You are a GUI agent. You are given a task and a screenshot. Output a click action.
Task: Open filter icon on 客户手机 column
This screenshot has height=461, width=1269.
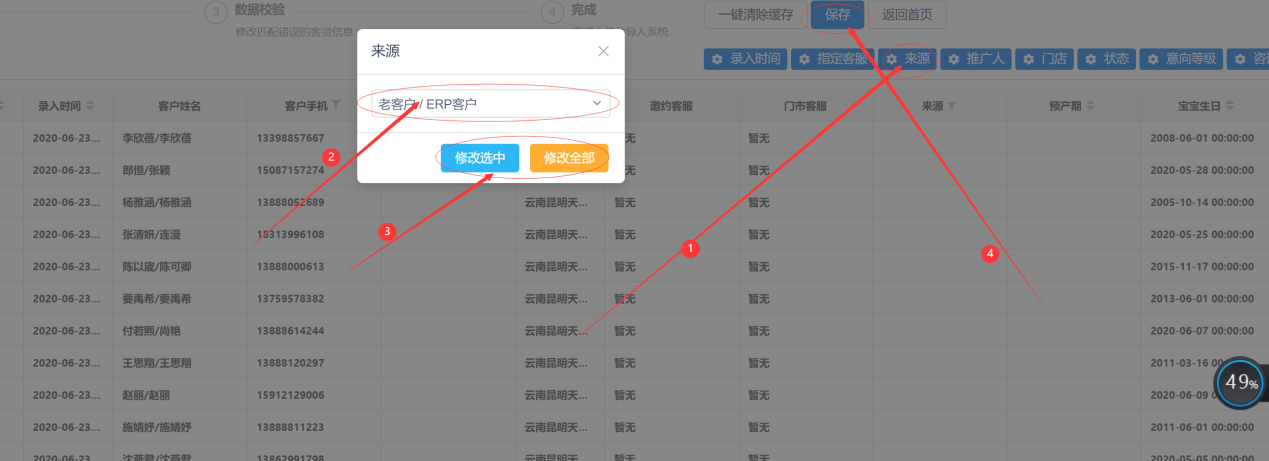[x=336, y=106]
